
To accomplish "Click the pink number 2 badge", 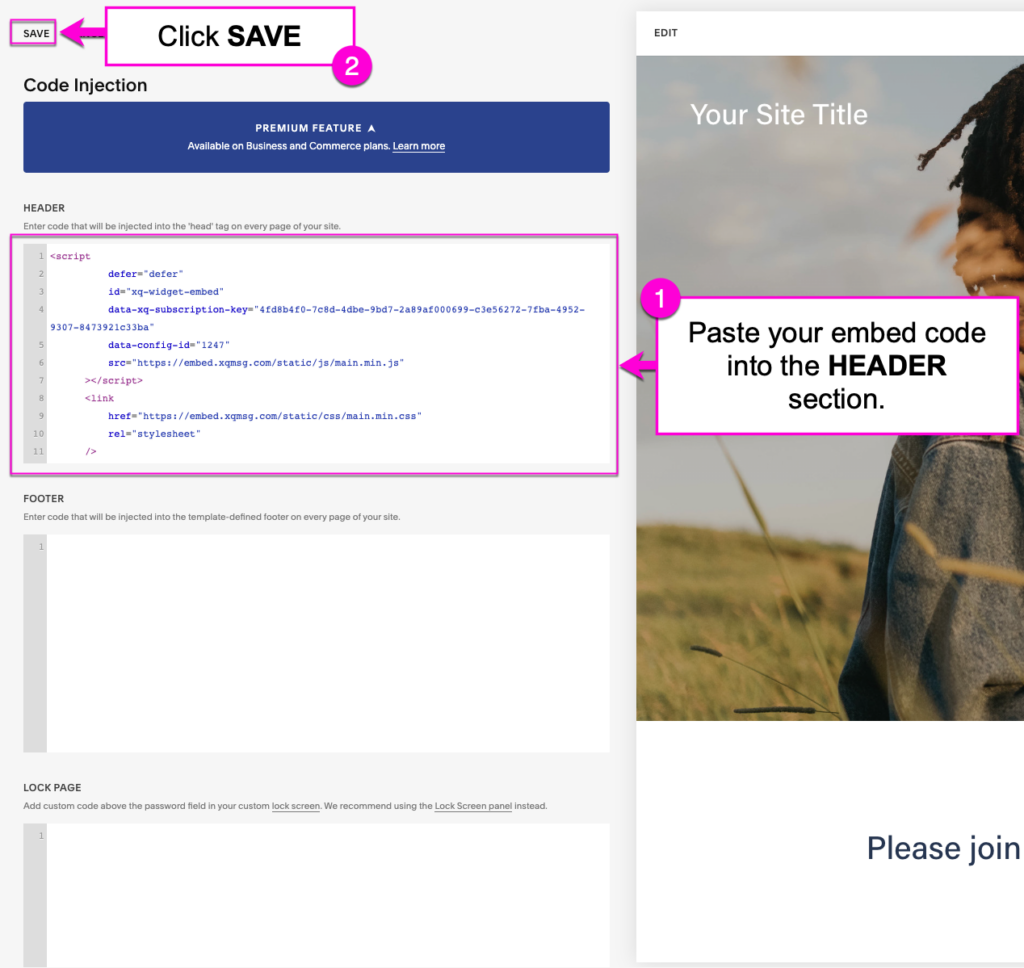I will click(351, 67).
